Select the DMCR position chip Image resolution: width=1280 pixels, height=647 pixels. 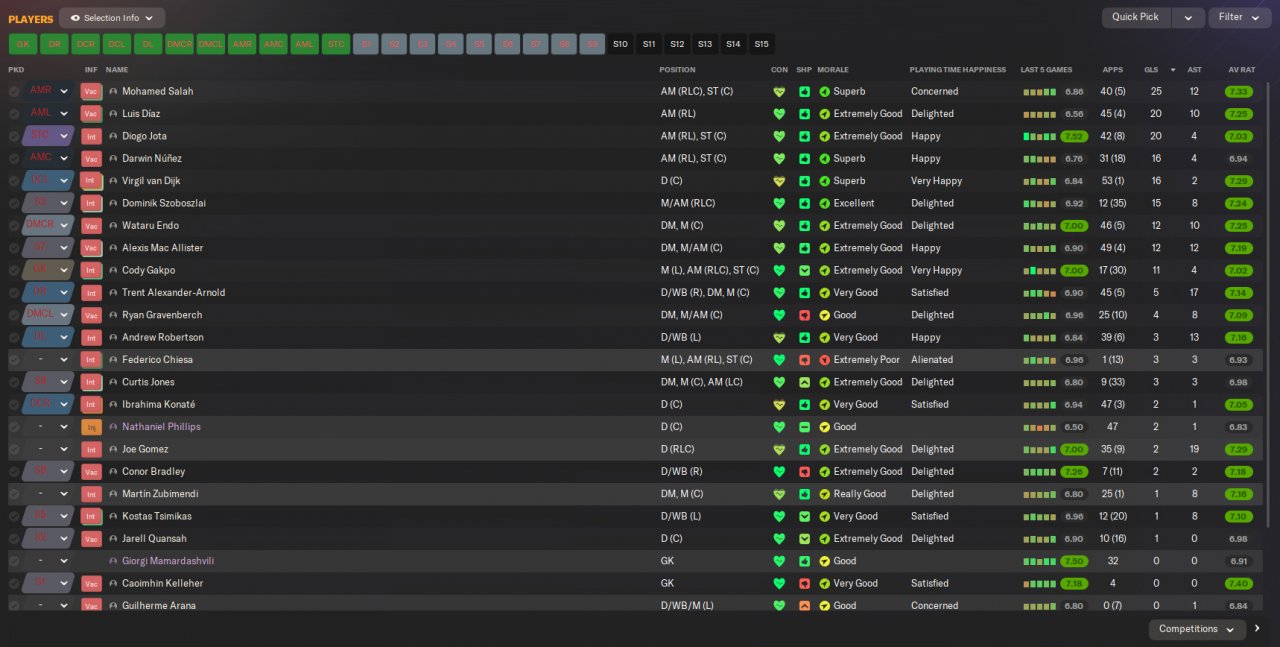click(180, 44)
